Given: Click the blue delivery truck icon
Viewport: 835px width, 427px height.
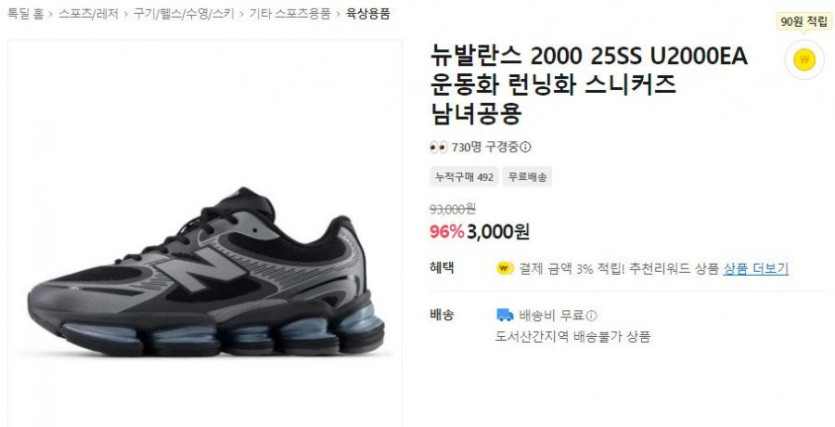Looking at the screenshot, I should (504, 315).
